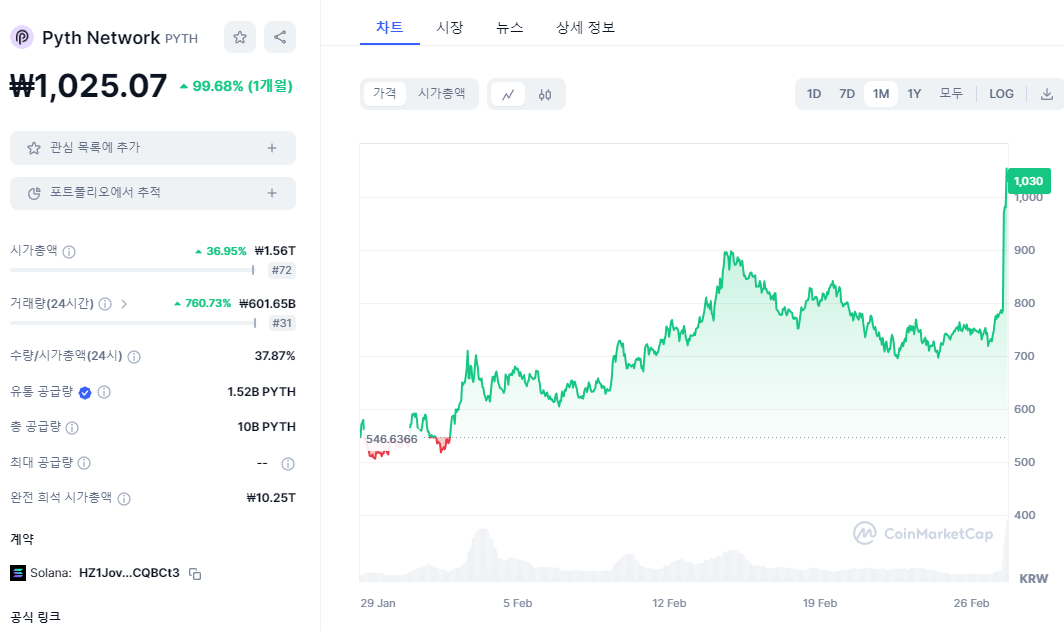The width and height of the screenshot is (1064, 631).
Task: Show info for 수량/시가총액(24시)
Action: coord(134,357)
